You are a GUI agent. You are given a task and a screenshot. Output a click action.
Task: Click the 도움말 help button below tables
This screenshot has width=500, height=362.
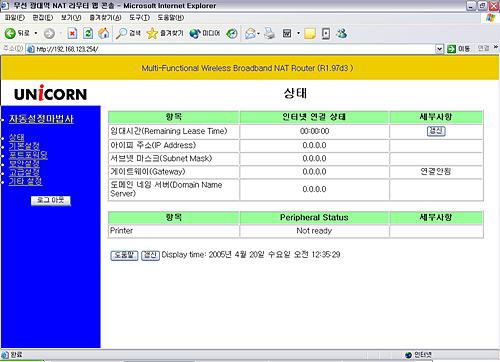(124, 255)
